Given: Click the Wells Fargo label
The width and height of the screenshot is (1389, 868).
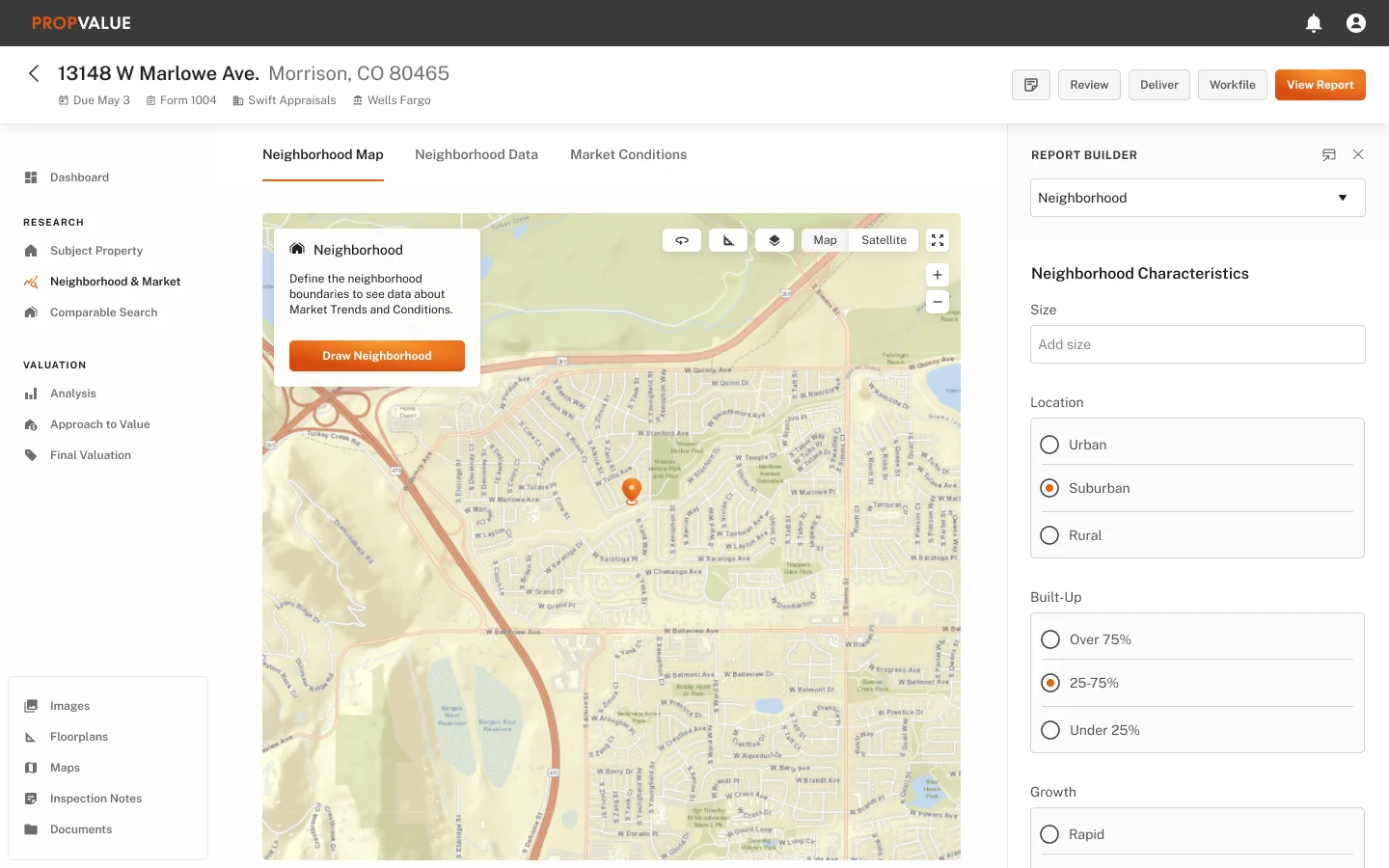Looking at the screenshot, I should 392,100.
